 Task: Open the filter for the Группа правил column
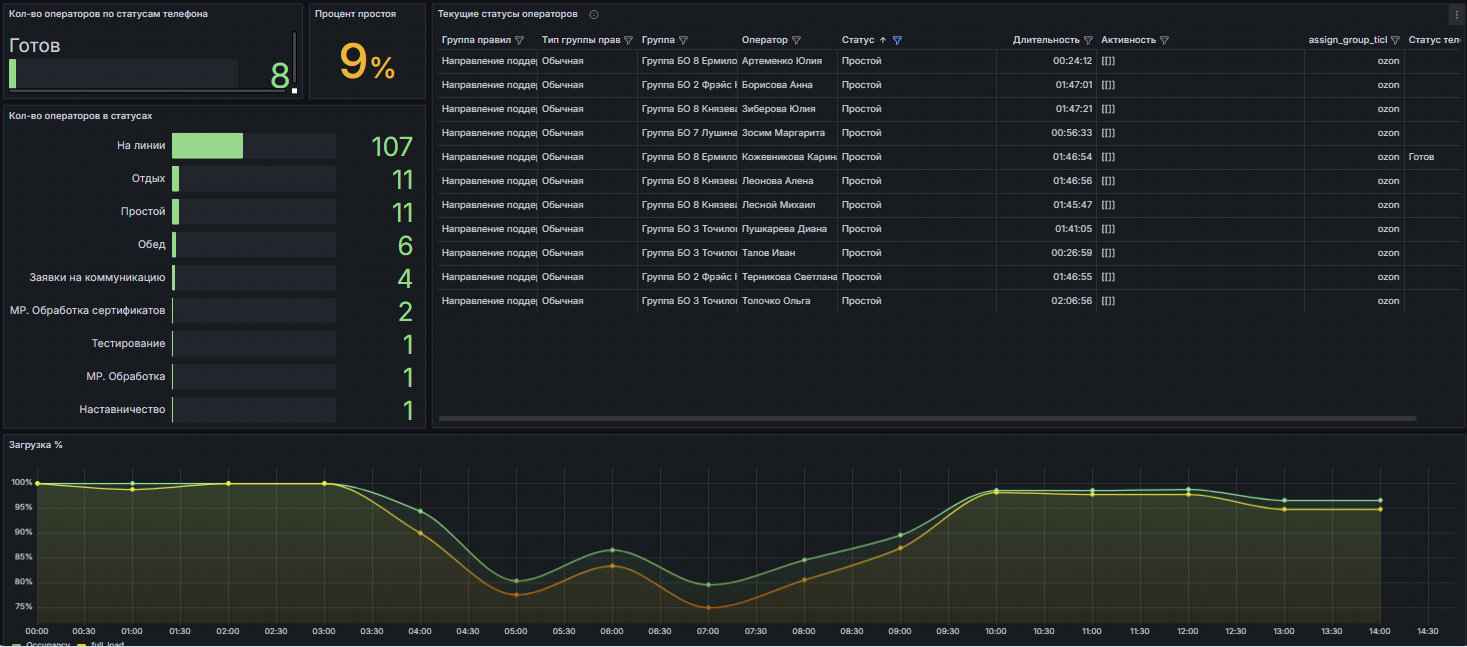click(x=519, y=41)
